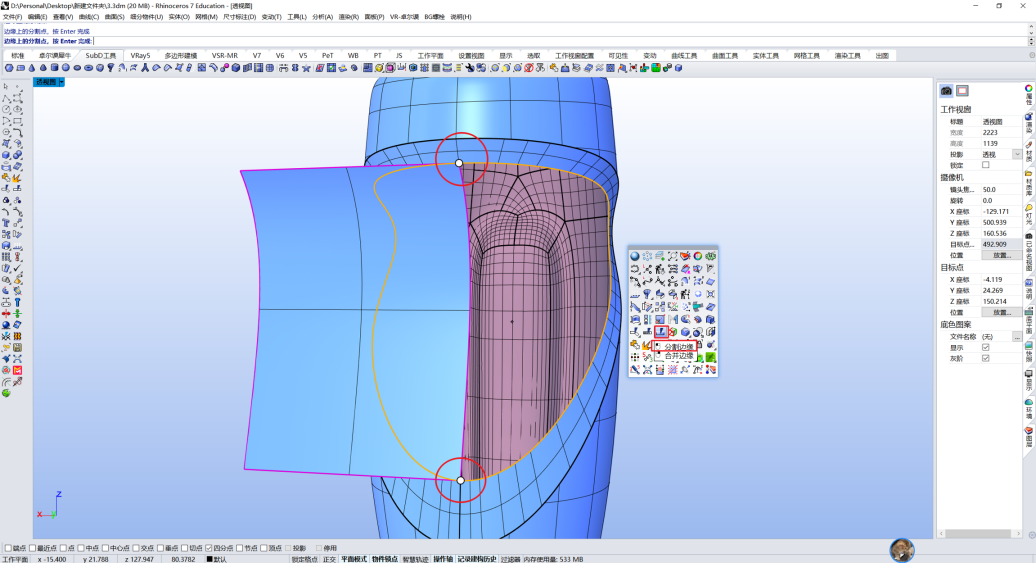1036x563 pixels.
Task: Click the green sphere icon in left toolbar
Action: pyautogui.click(x=6, y=393)
